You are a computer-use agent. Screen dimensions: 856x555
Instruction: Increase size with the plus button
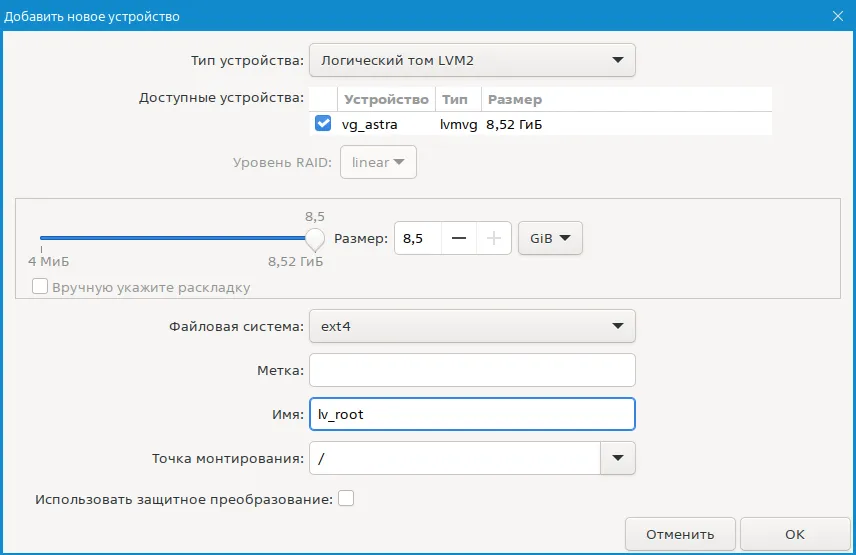tap(494, 238)
